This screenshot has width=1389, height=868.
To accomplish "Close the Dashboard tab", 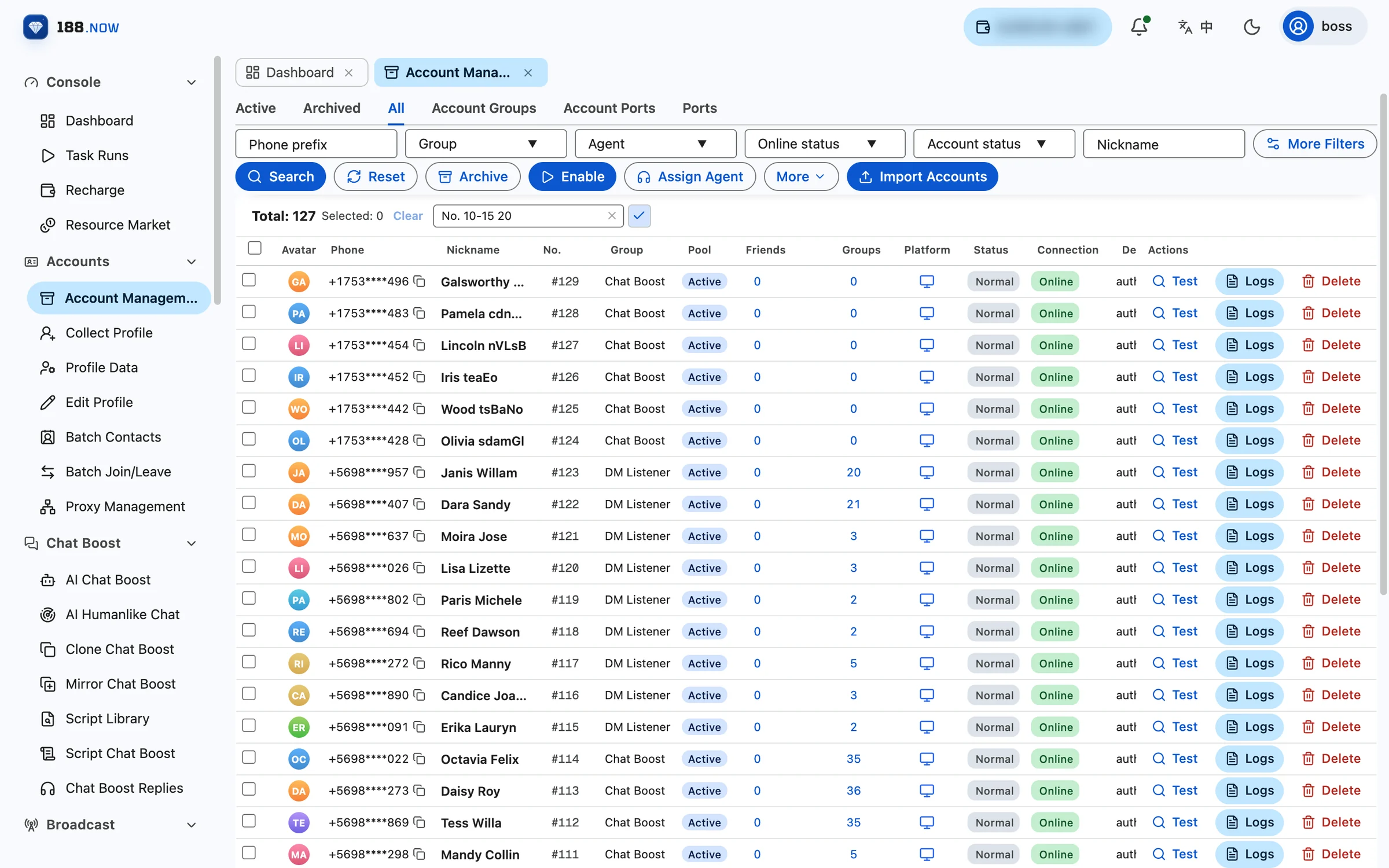I will click(x=349, y=73).
